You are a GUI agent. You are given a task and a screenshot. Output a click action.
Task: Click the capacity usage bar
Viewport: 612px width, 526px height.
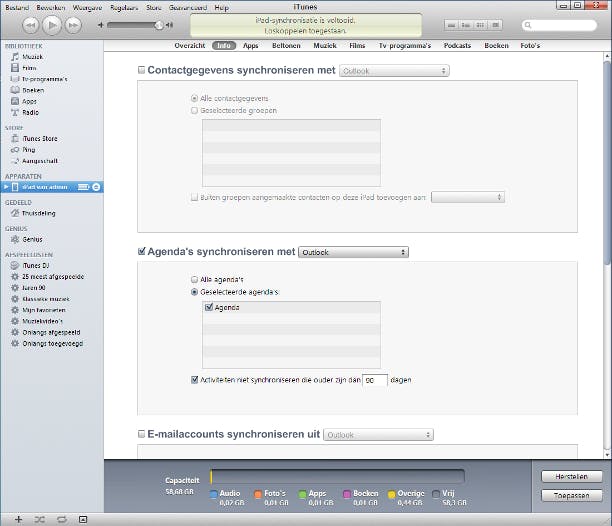tap(337, 476)
